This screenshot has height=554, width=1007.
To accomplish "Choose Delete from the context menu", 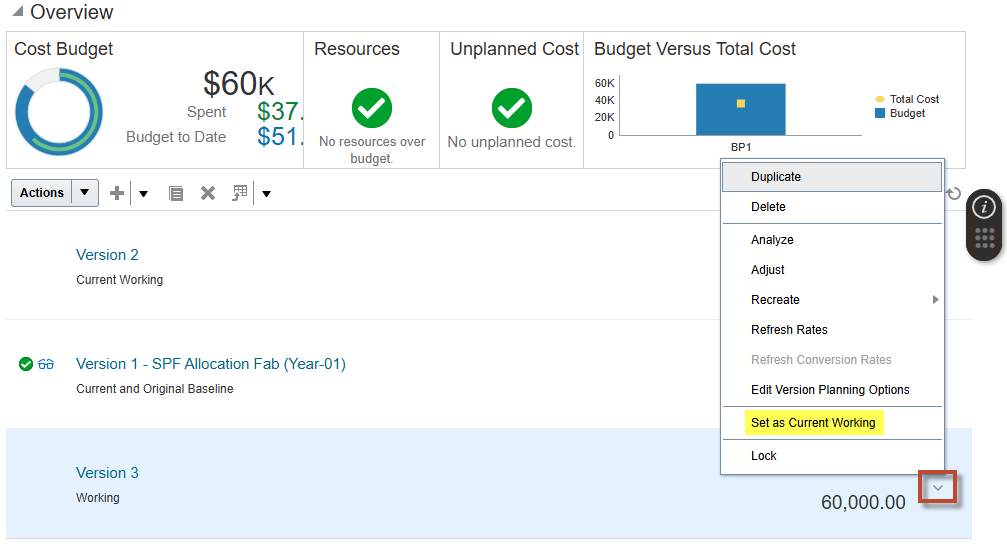I will (832, 207).
